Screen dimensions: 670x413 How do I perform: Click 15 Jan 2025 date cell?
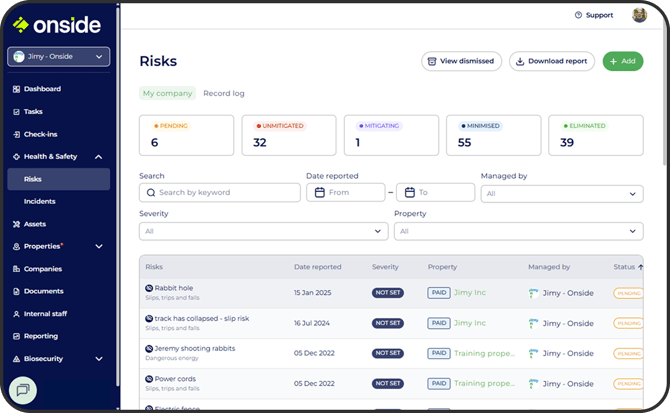[x=312, y=293]
